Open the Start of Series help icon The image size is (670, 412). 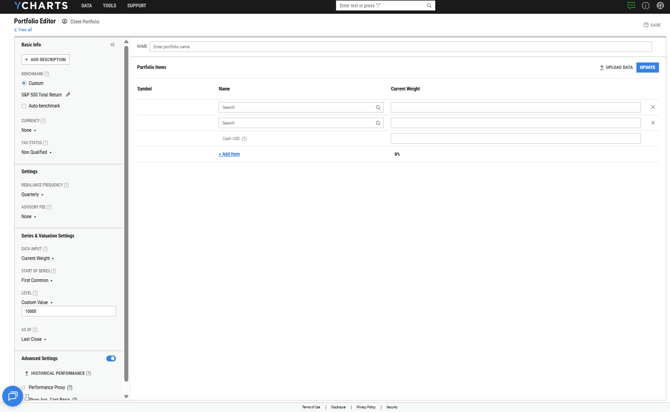click(x=54, y=271)
